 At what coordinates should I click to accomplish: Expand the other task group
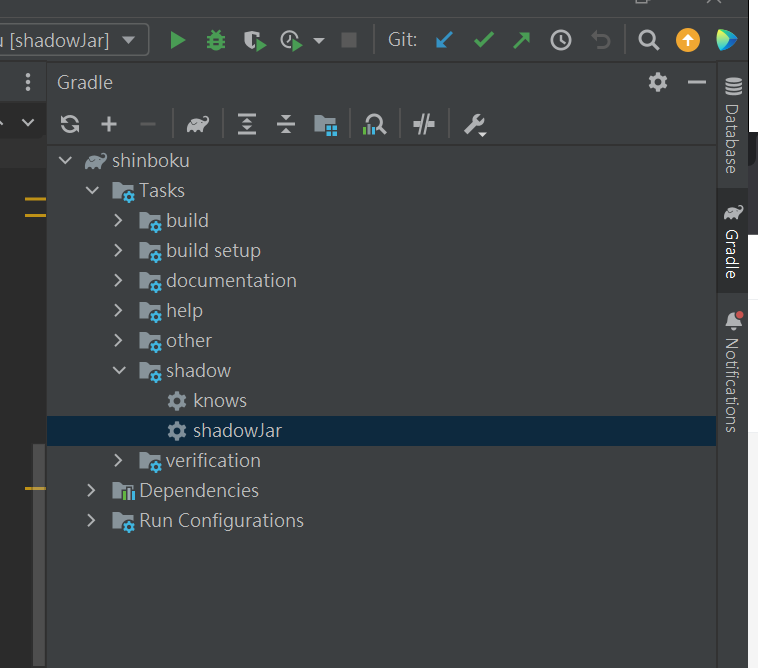point(118,340)
